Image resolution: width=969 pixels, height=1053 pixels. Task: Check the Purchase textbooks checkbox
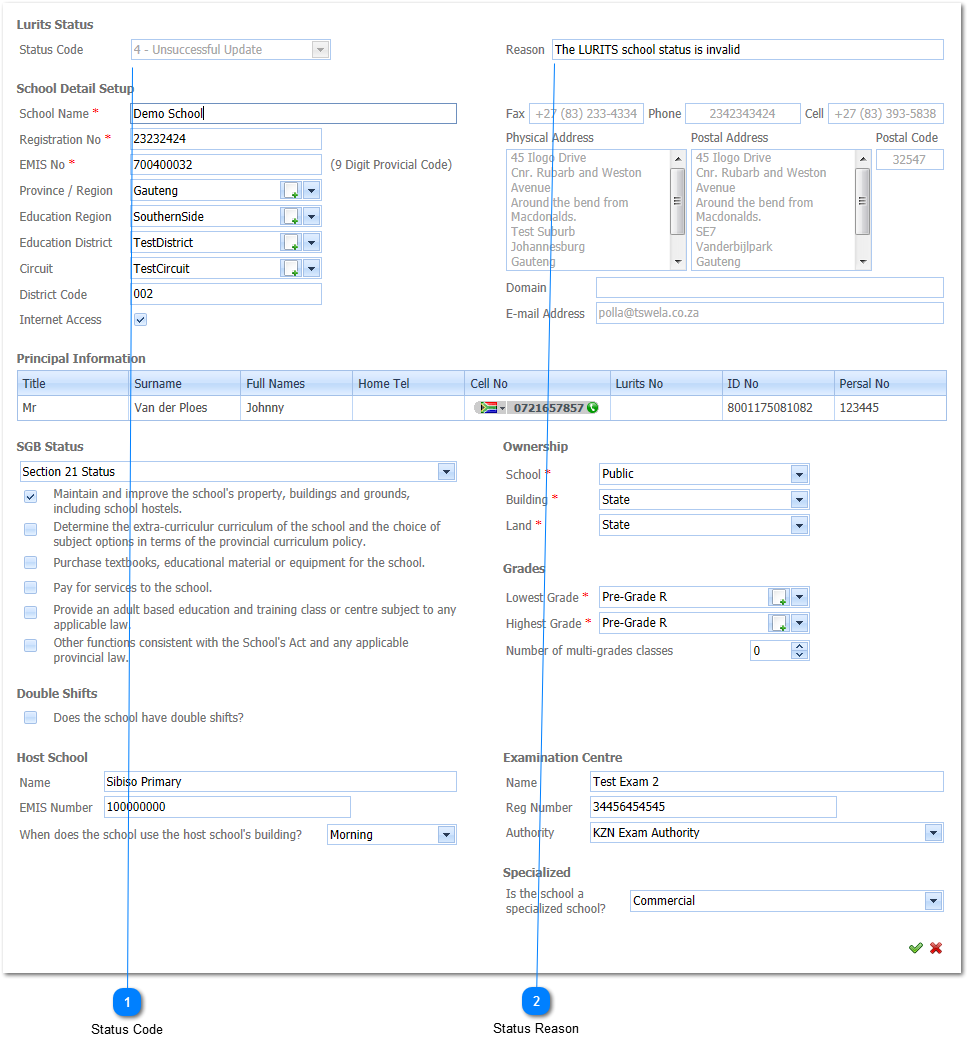tap(30, 562)
